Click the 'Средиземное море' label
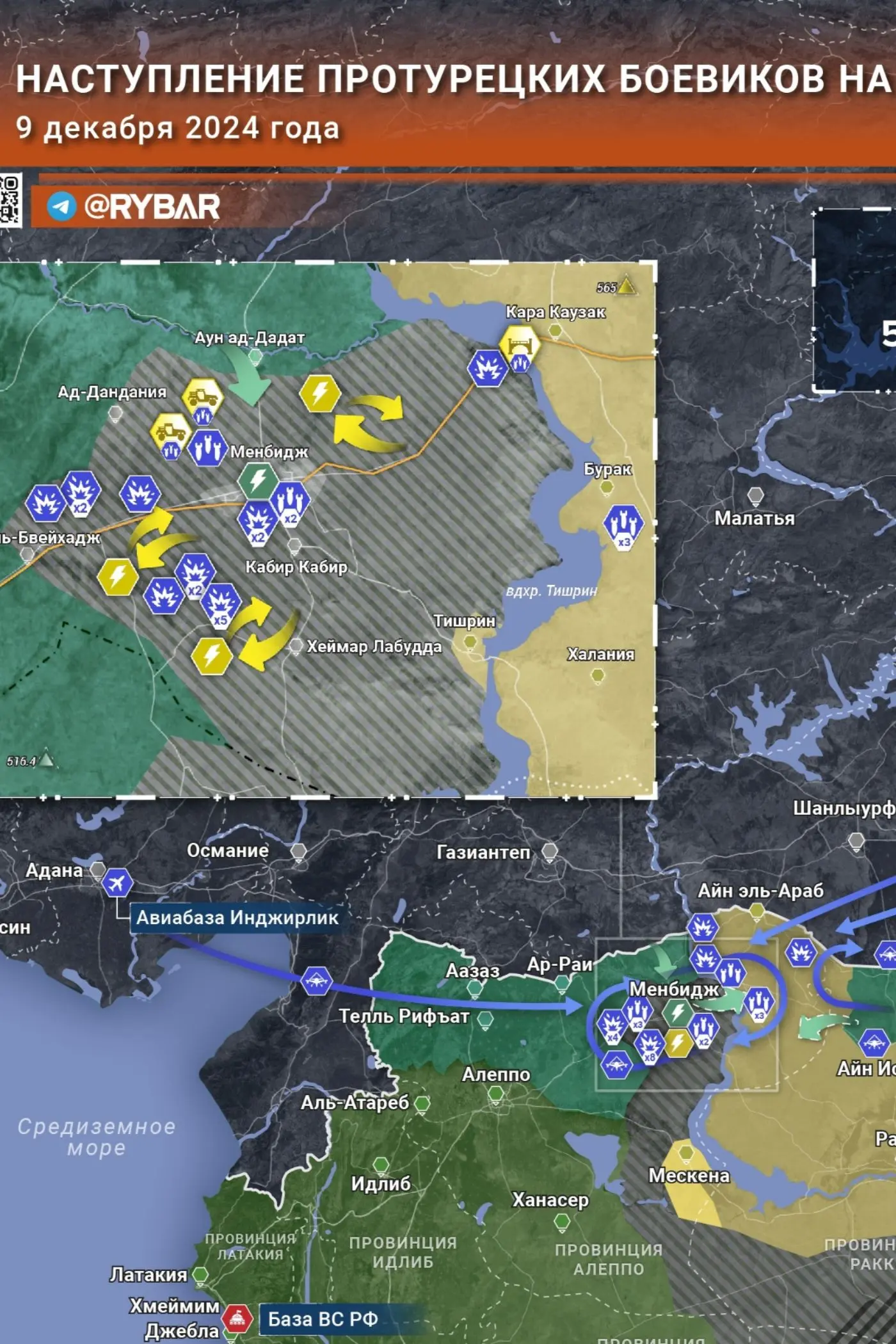Image resolution: width=896 pixels, height=1344 pixels. point(97,1137)
